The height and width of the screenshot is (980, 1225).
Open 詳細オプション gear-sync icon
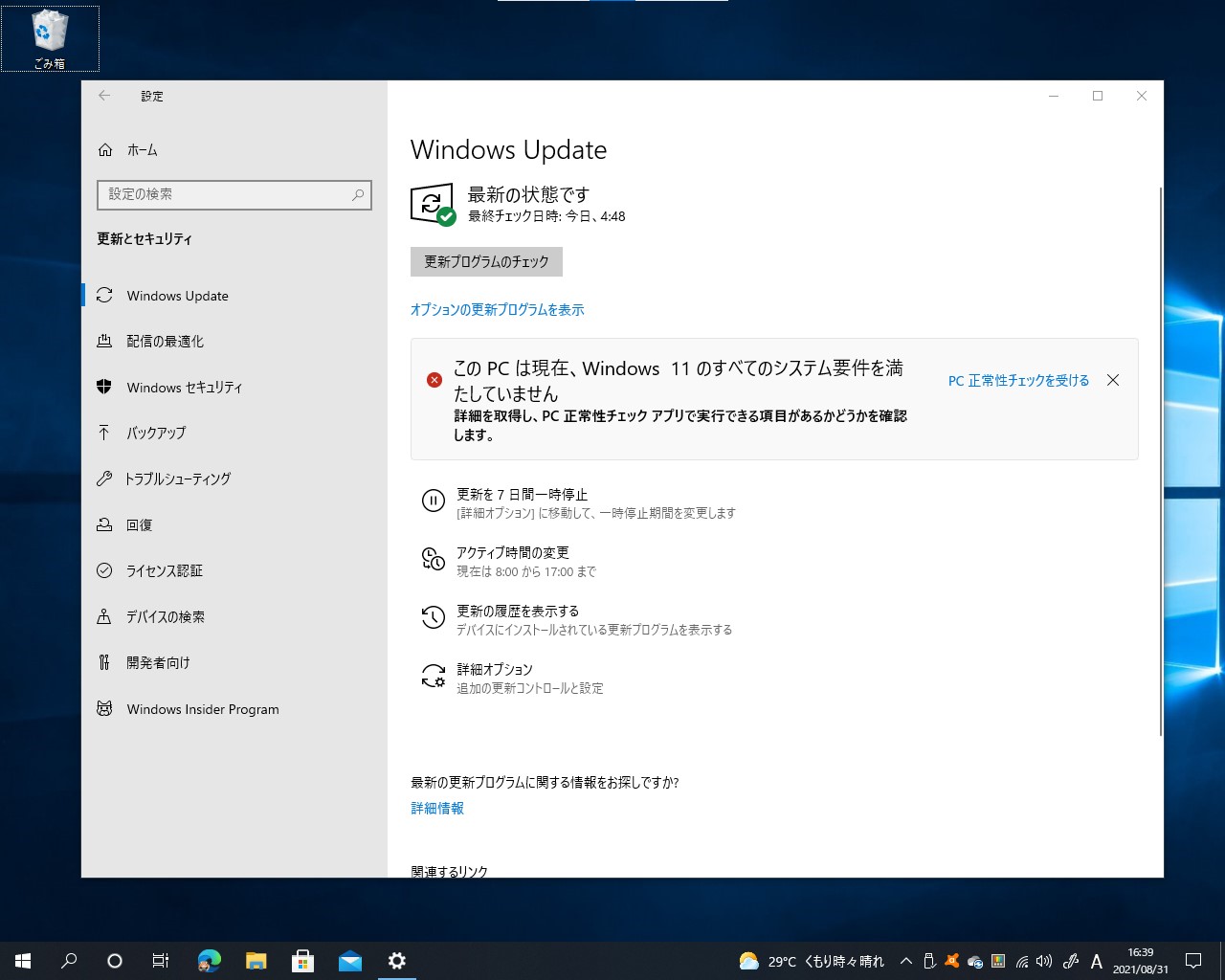tap(434, 676)
